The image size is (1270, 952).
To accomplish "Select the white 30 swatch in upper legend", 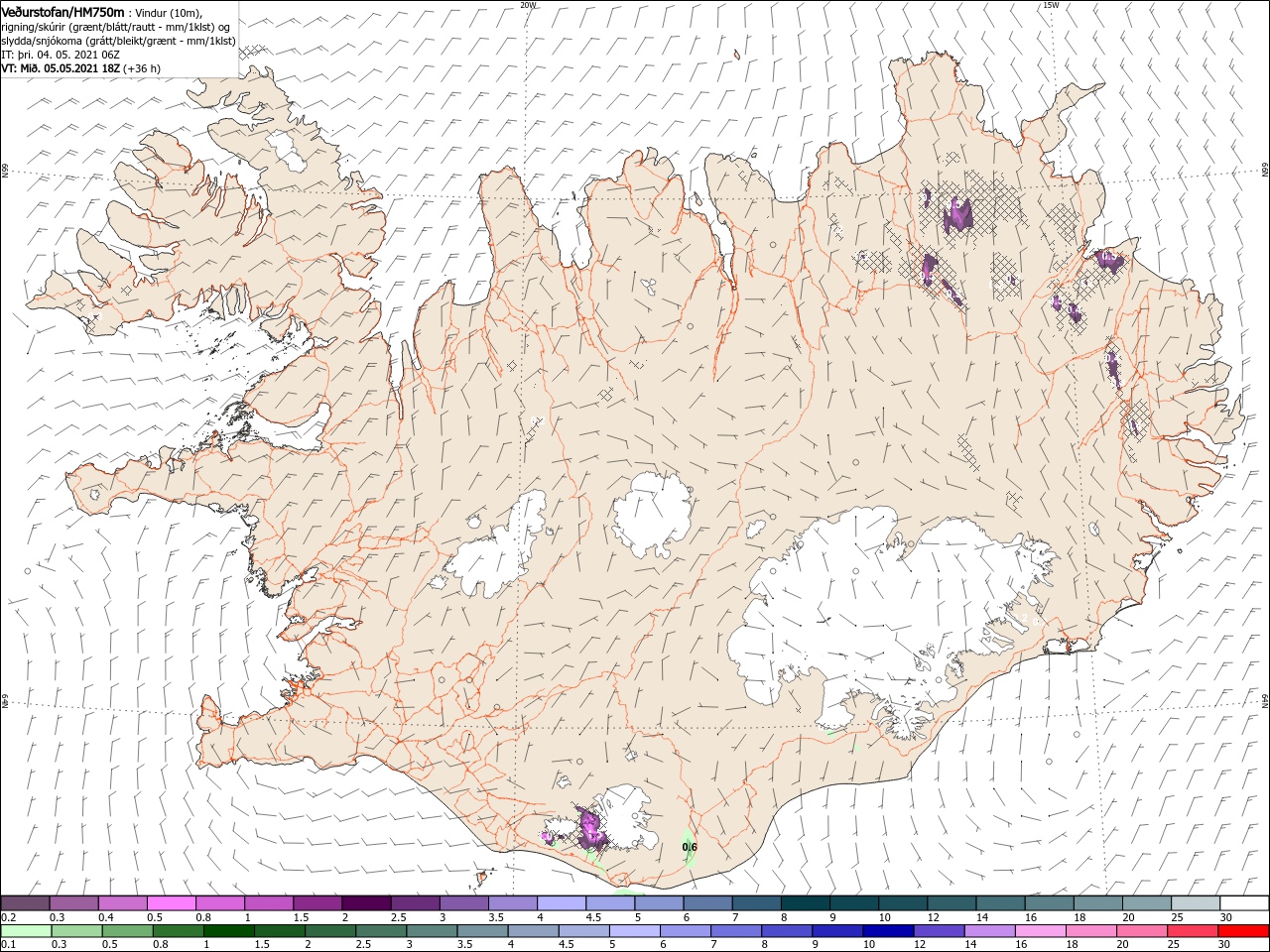I will point(1244,903).
